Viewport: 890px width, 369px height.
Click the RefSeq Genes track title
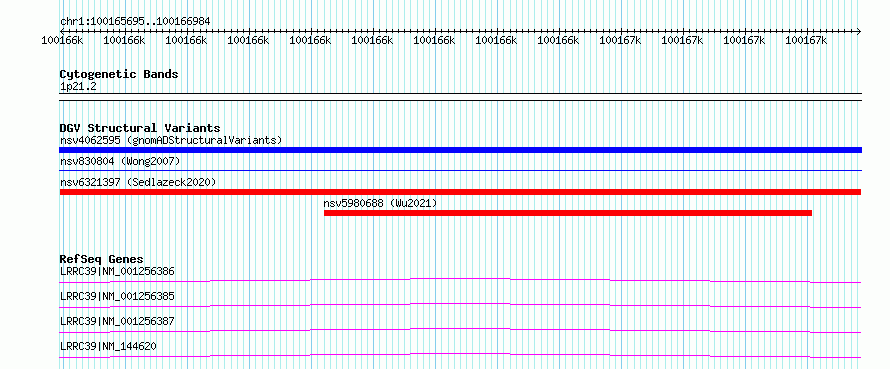pyautogui.click(x=101, y=259)
